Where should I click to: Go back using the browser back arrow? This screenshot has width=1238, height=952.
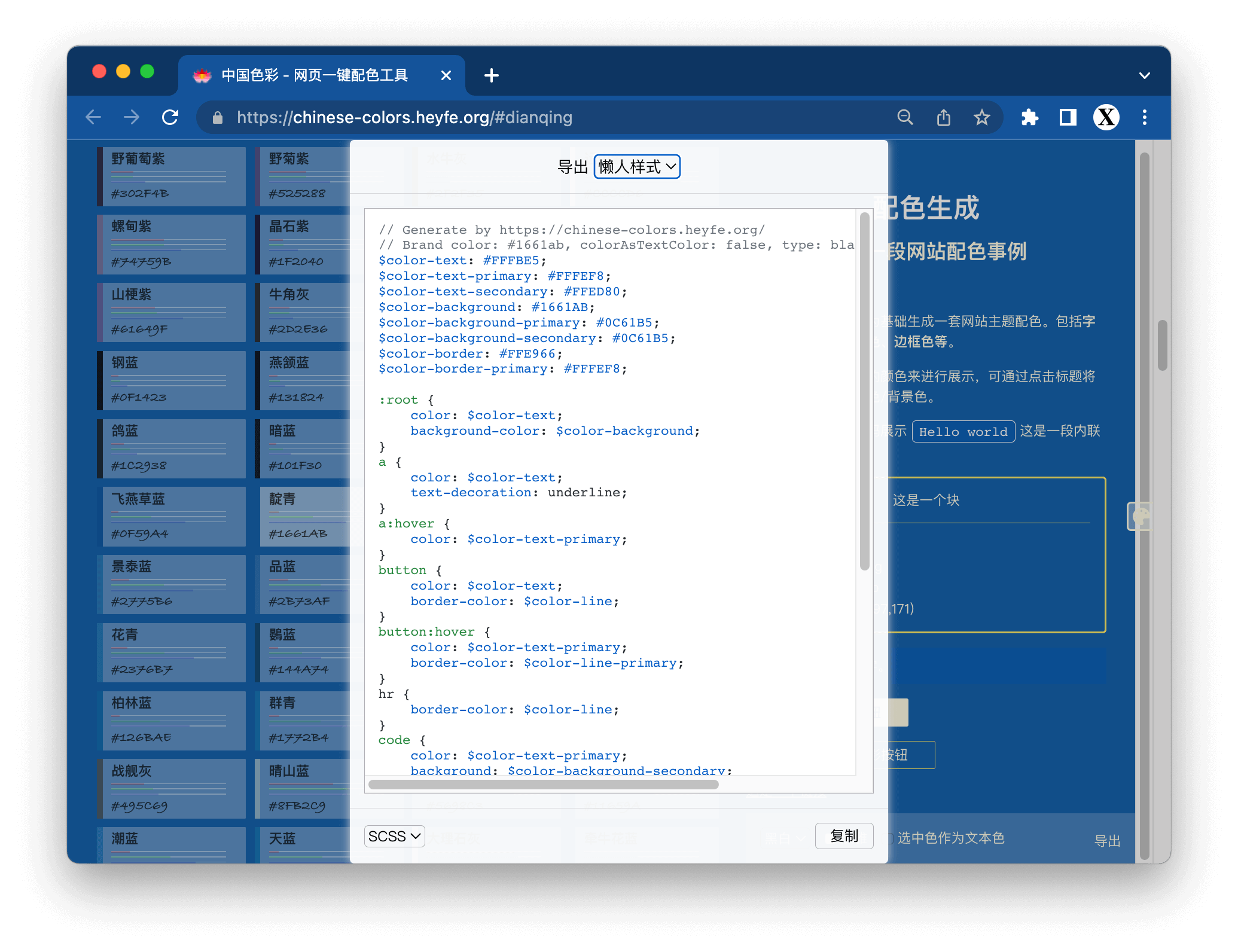(x=93, y=117)
